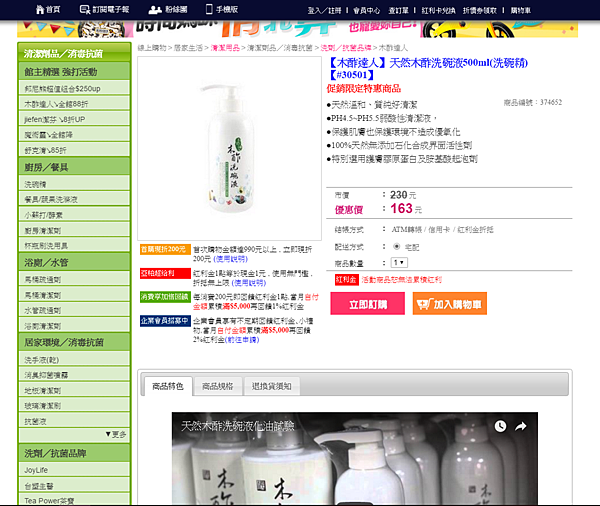This screenshot has width=600, height=506.
Task: Open 購物車 cart link in top bar
Action: click(x=520, y=11)
